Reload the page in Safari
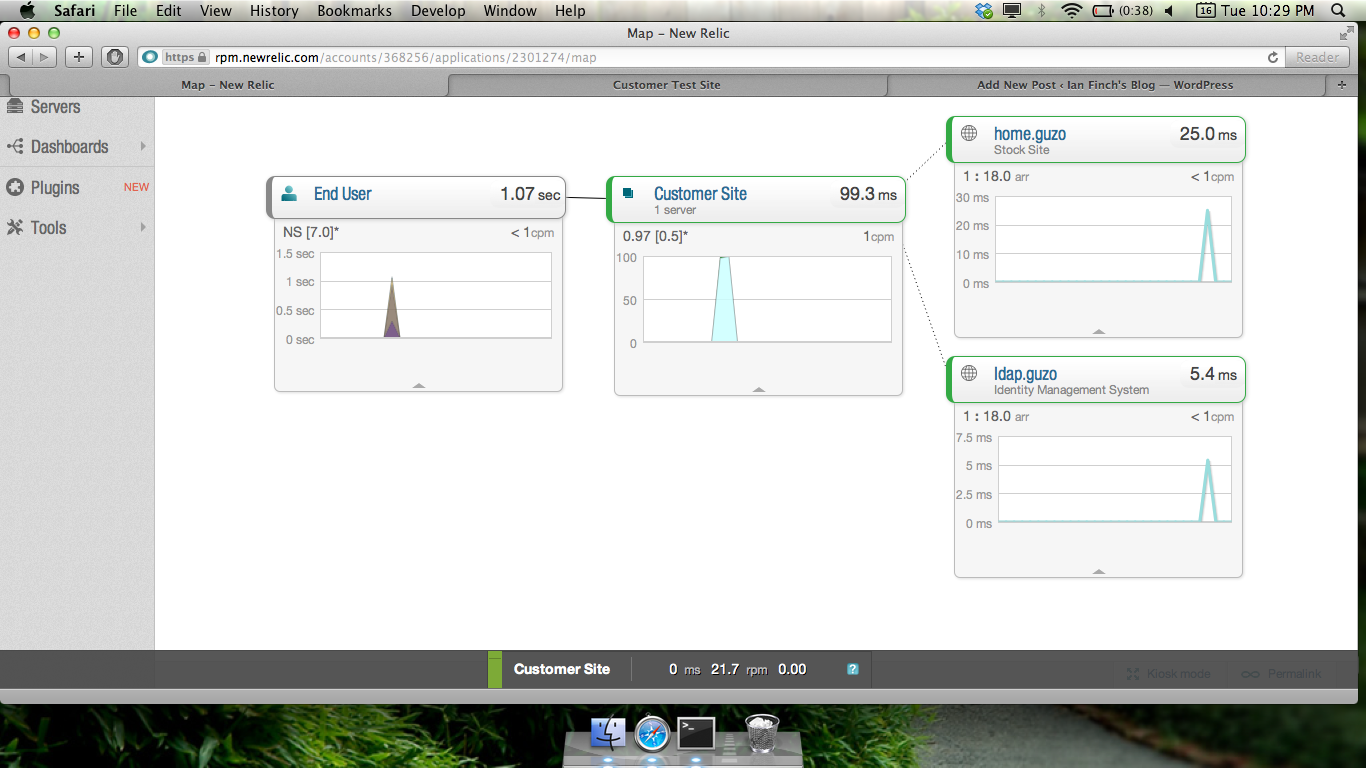The image size is (1366, 768). [x=1272, y=57]
